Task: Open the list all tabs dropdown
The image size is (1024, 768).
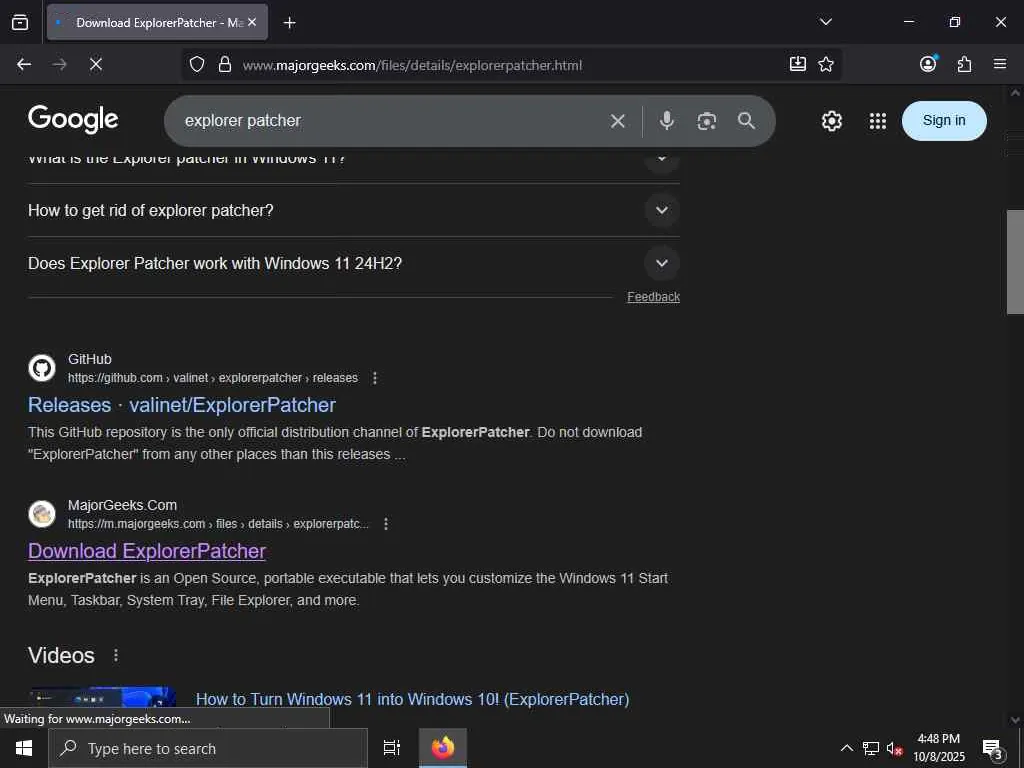Action: (825, 22)
